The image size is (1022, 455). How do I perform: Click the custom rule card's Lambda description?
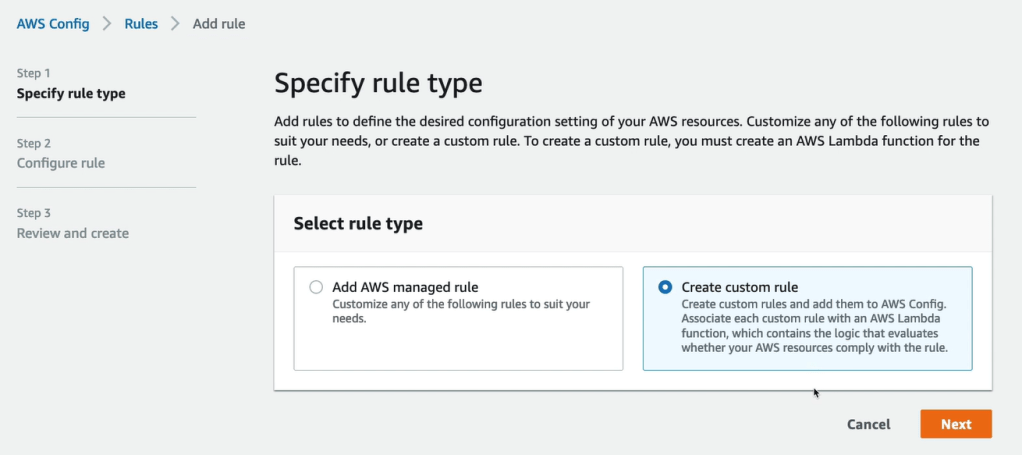pos(813,326)
